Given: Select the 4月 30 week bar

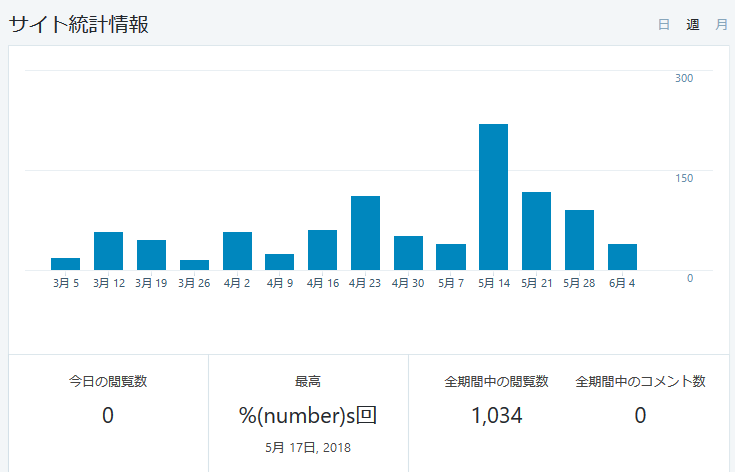Looking at the screenshot, I should [408, 253].
